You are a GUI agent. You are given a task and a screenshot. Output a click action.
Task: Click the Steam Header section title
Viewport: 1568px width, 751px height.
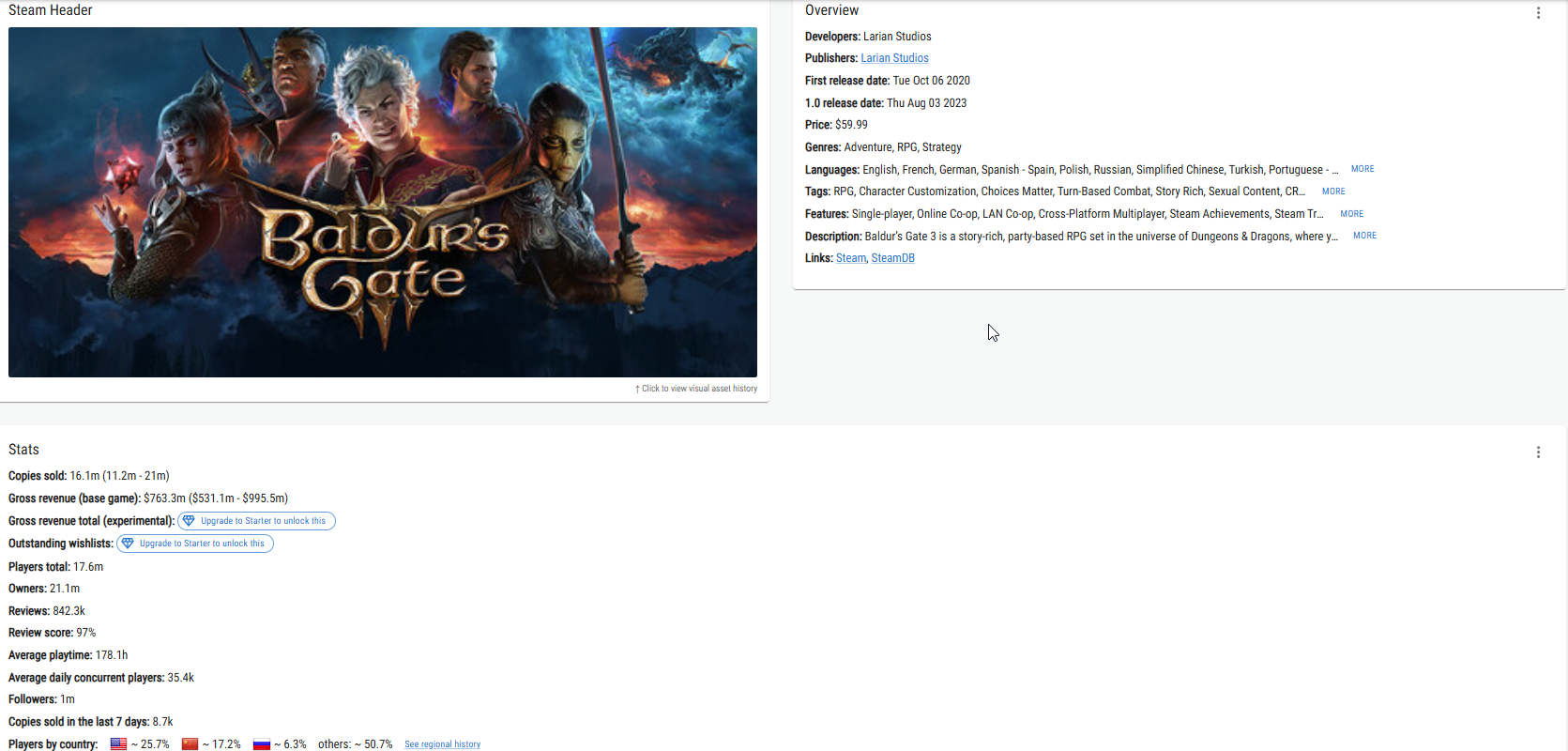tap(51, 10)
